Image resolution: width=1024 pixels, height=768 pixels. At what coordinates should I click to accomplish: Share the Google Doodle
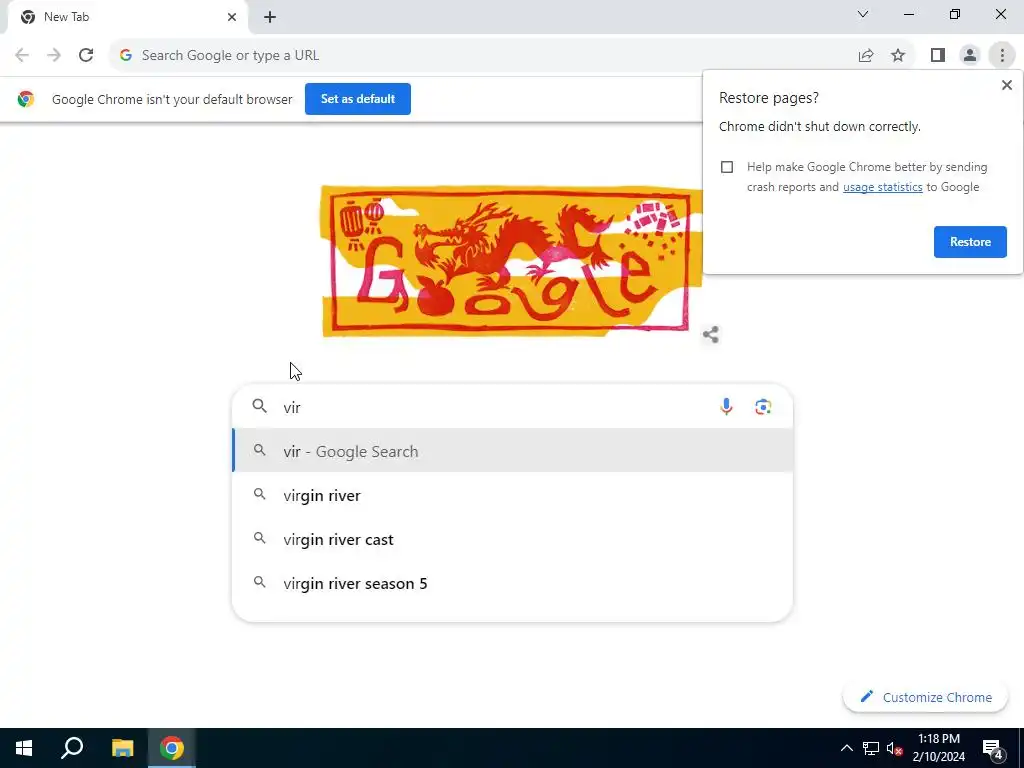click(x=711, y=334)
